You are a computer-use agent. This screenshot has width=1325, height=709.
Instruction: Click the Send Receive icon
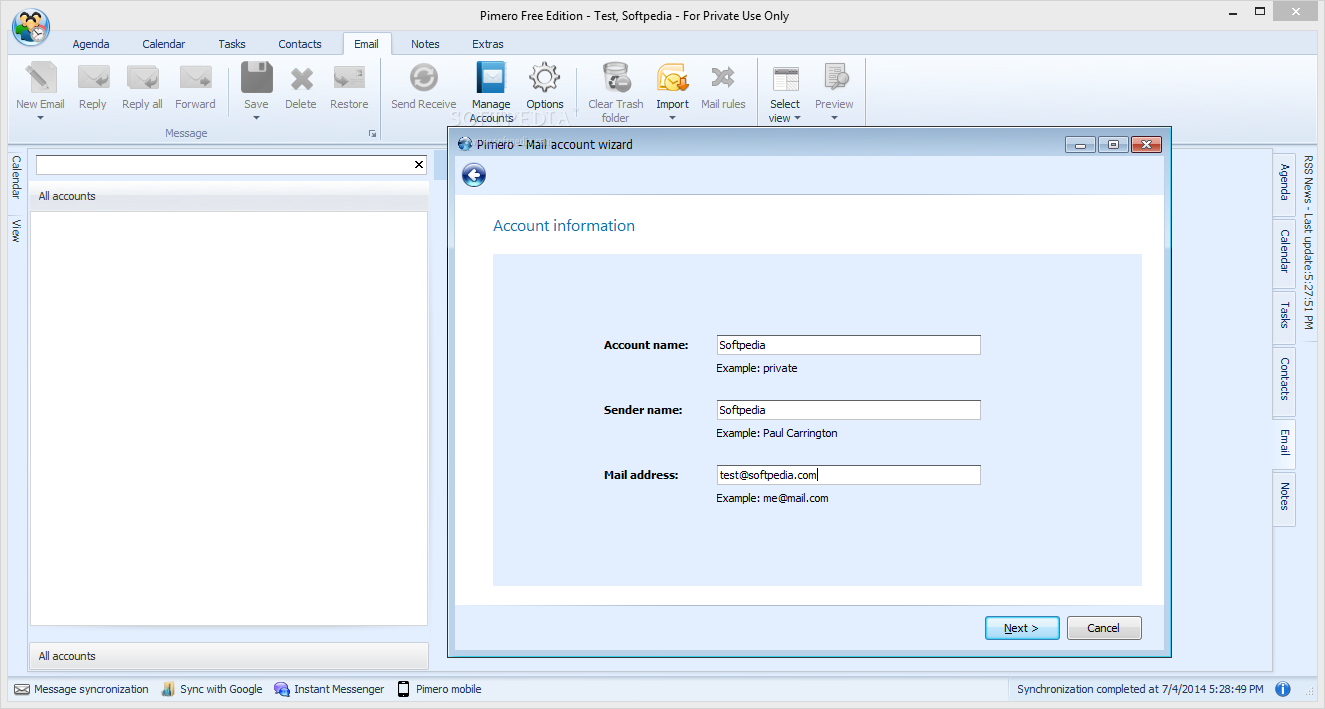pyautogui.click(x=424, y=78)
